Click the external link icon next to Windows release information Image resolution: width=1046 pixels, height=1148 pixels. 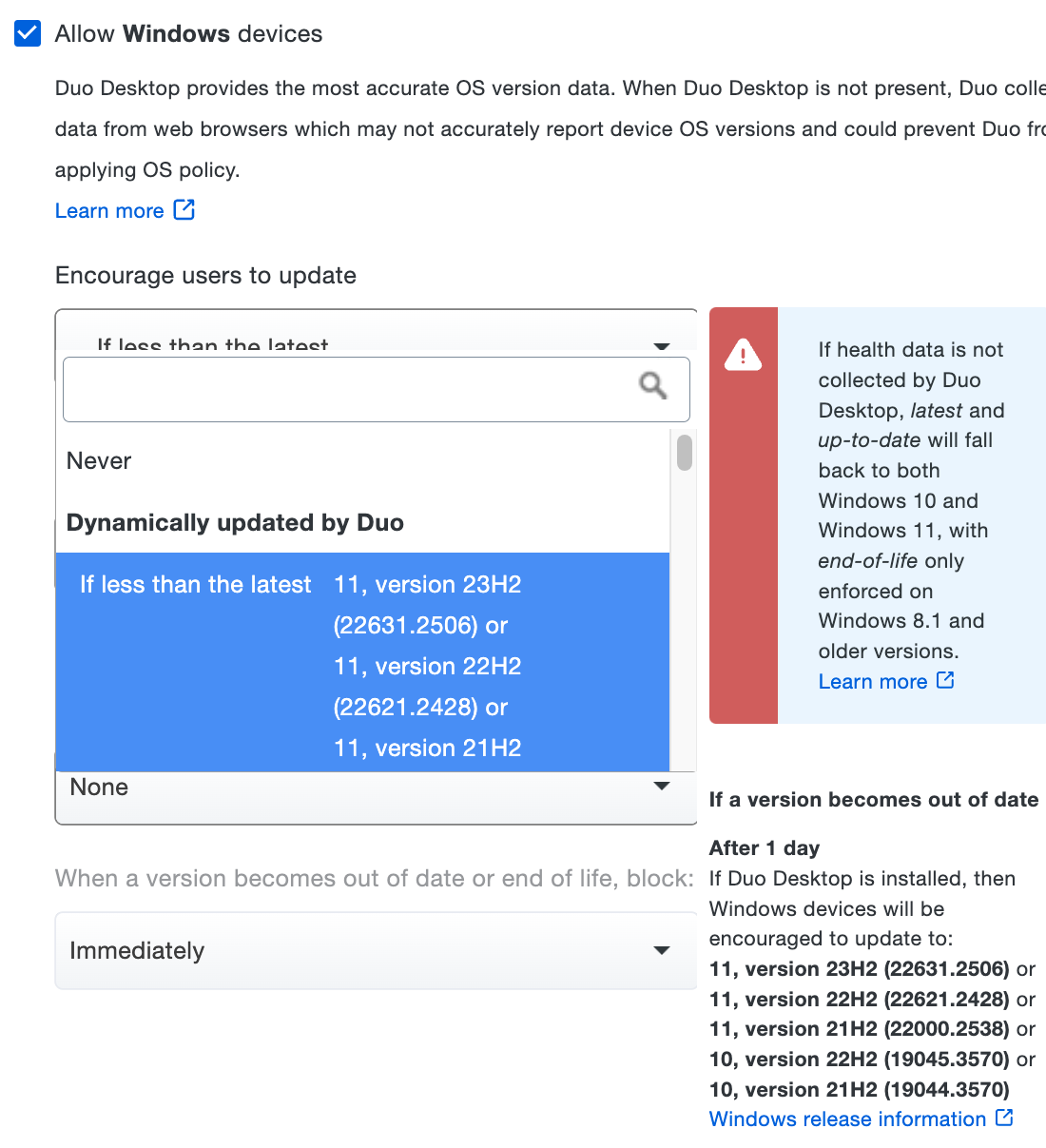[x=1005, y=1118]
